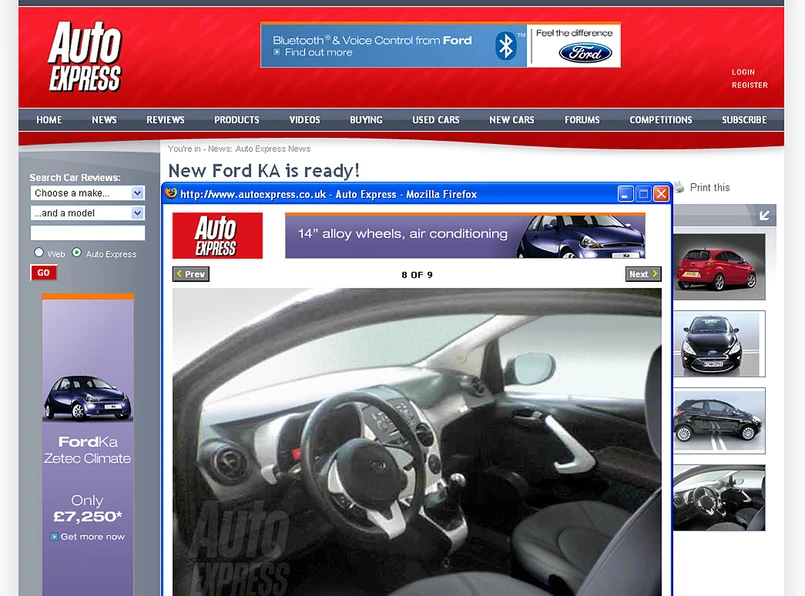Minimize the Firefox popup window
The width and height of the screenshot is (805, 596).
(625, 194)
